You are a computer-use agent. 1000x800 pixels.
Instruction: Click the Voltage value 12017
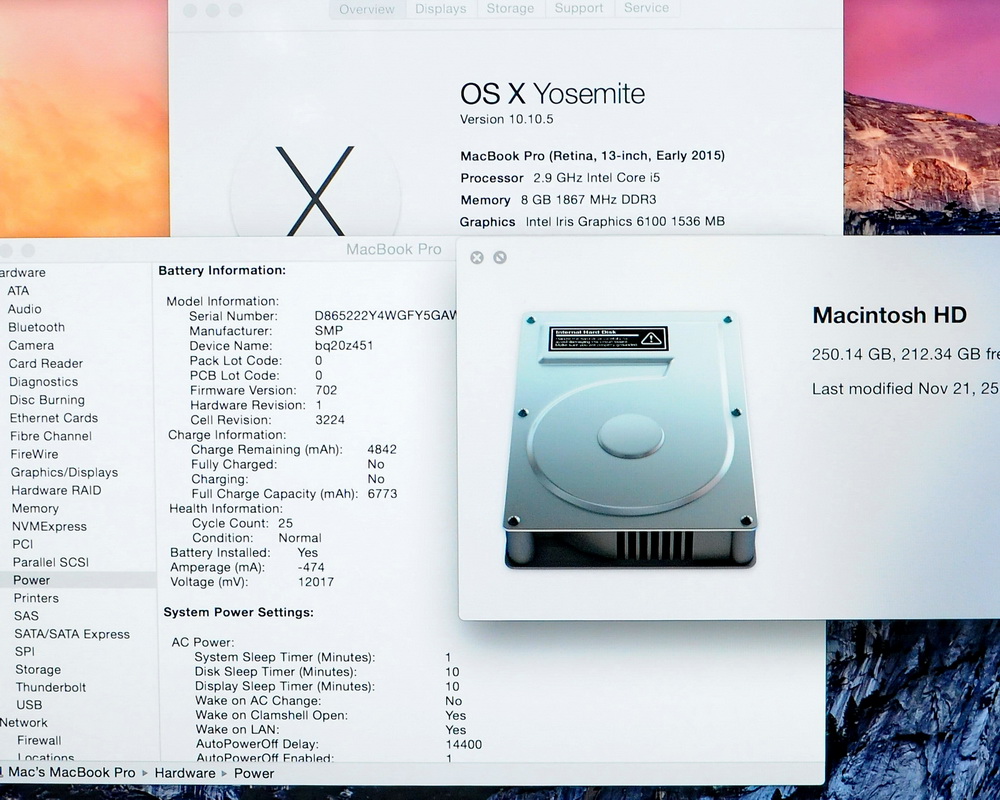pyautogui.click(x=316, y=582)
